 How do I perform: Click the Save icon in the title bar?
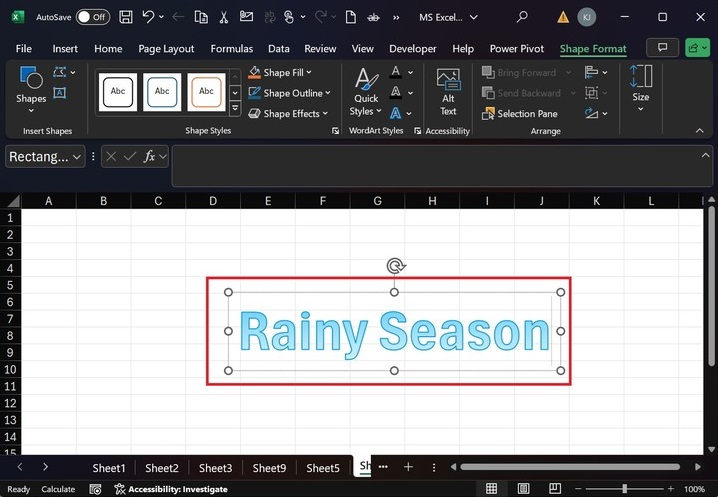click(126, 17)
